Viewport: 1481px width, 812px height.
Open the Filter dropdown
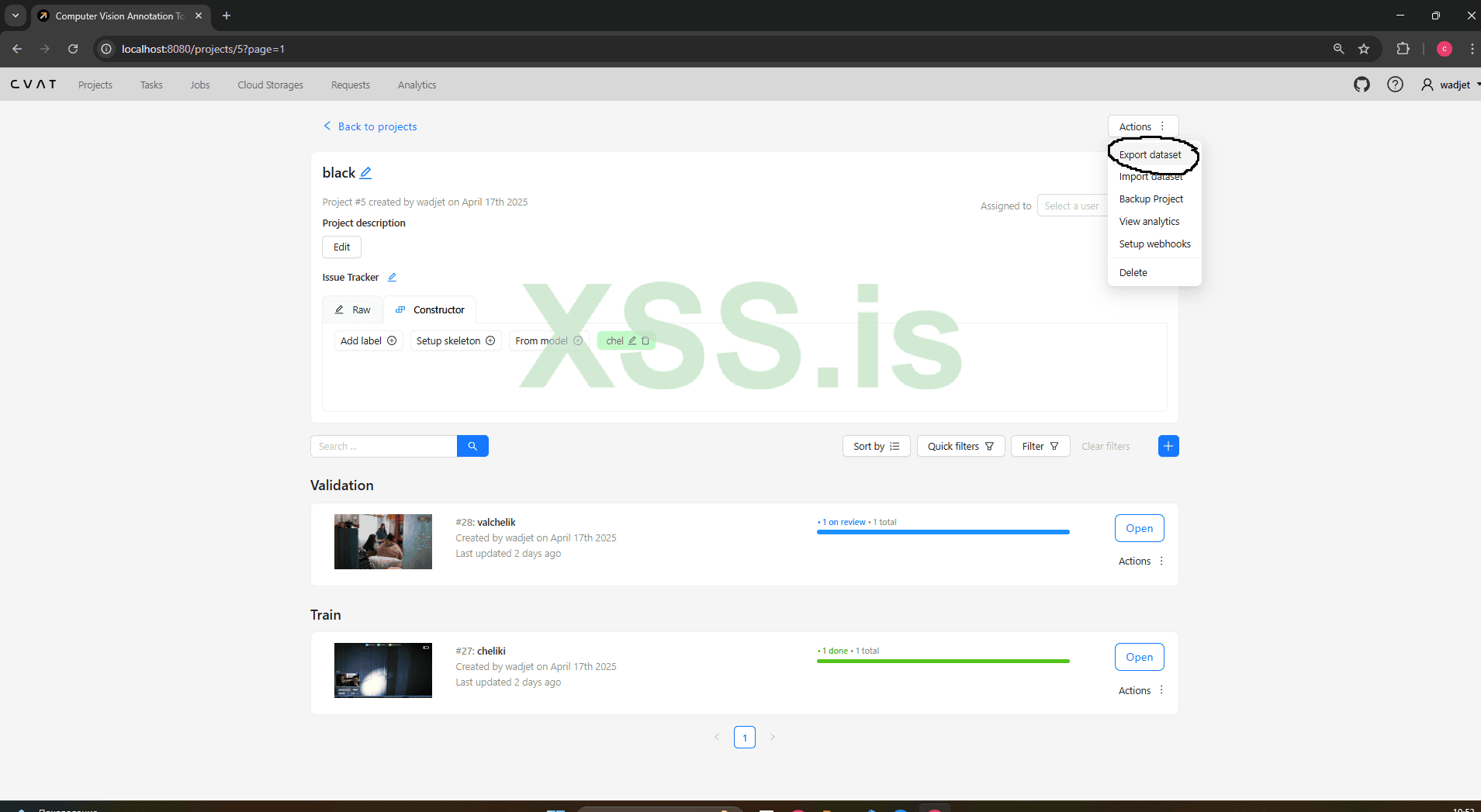[1040, 446]
